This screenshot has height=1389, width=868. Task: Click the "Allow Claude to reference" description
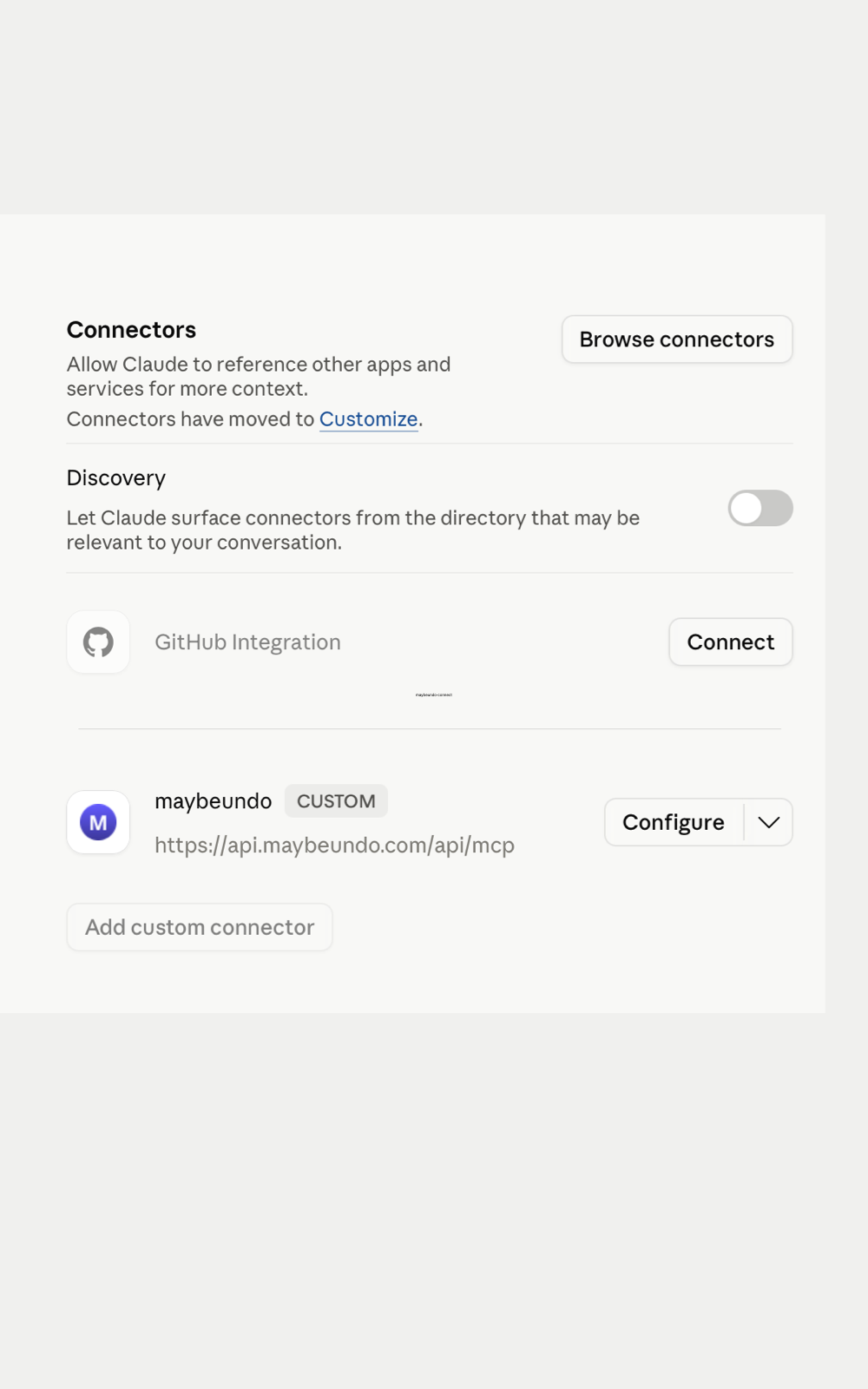pyautogui.click(x=259, y=377)
